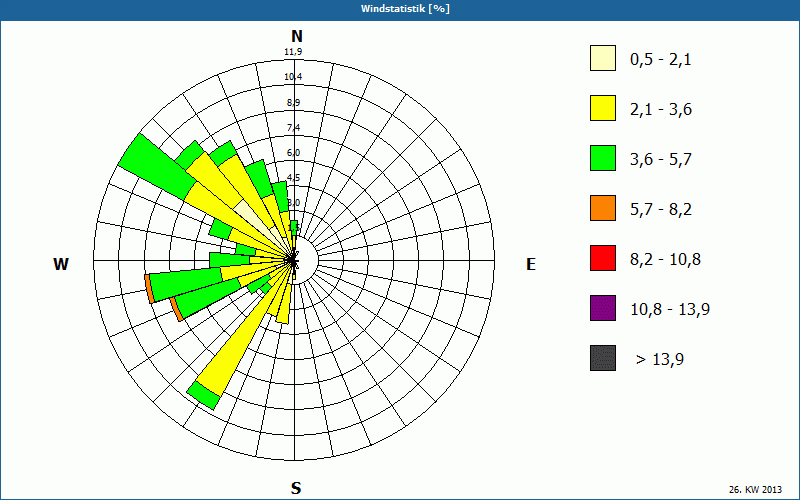Screen dimensions: 800x500
Task: Click the 3,0 ring scale label
Action: coord(293,203)
